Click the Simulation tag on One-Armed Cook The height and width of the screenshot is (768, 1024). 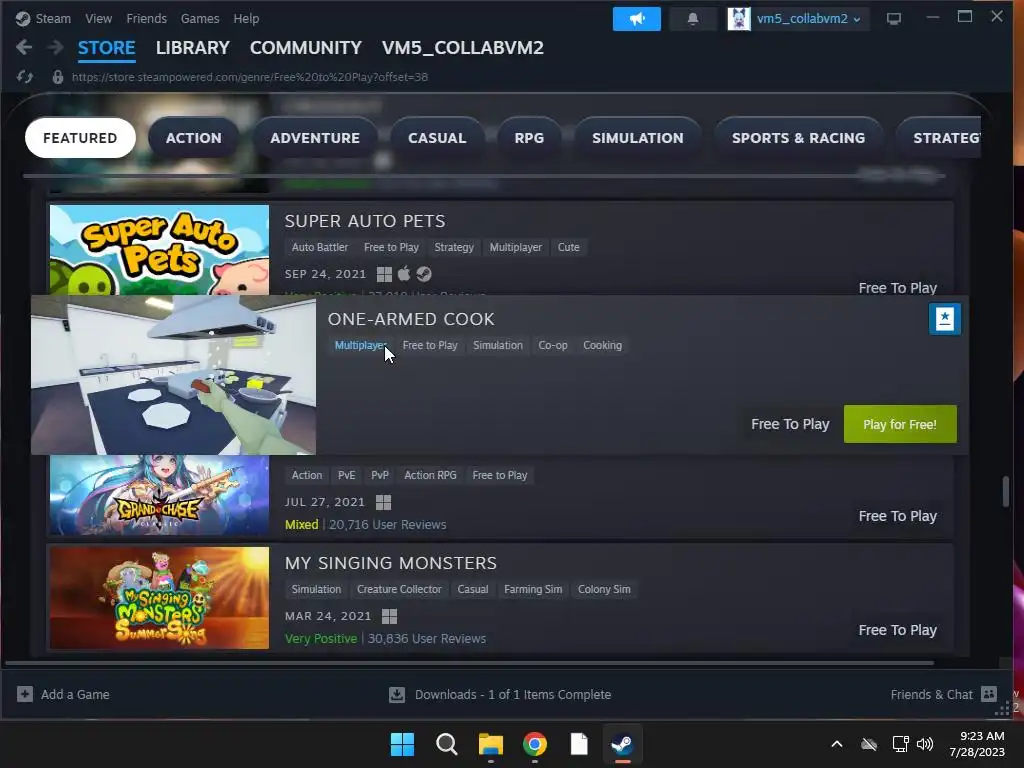498,345
